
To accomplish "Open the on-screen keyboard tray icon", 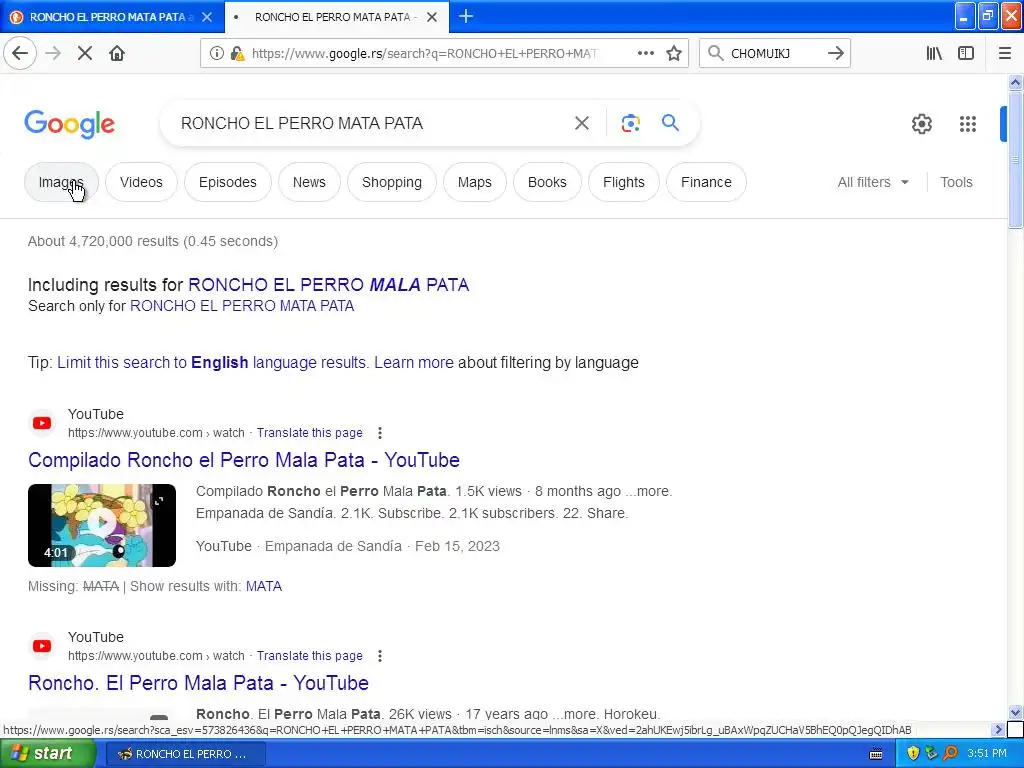I will tap(876, 754).
